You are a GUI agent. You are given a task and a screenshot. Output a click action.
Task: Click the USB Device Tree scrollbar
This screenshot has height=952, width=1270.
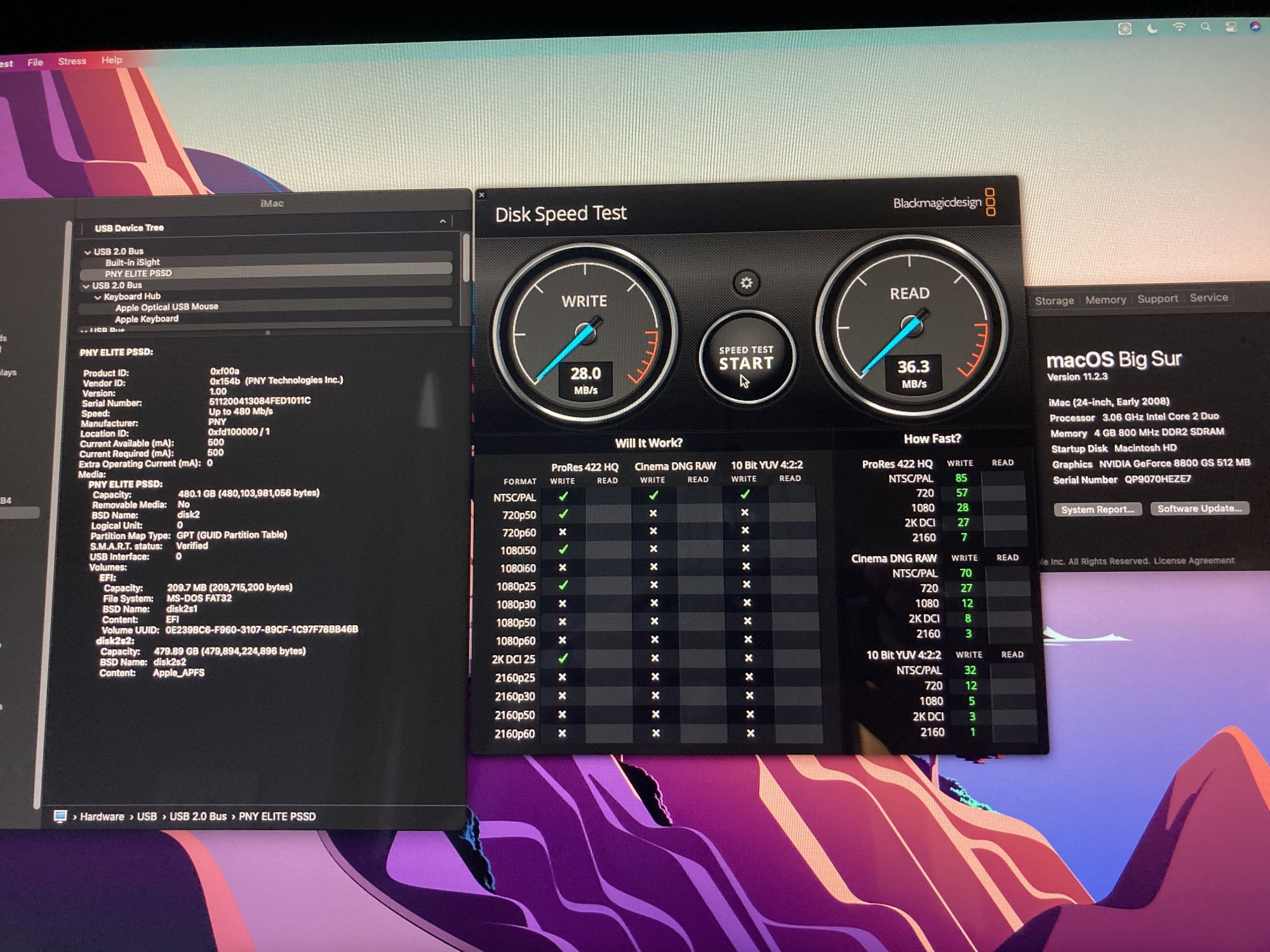click(466, 259)
